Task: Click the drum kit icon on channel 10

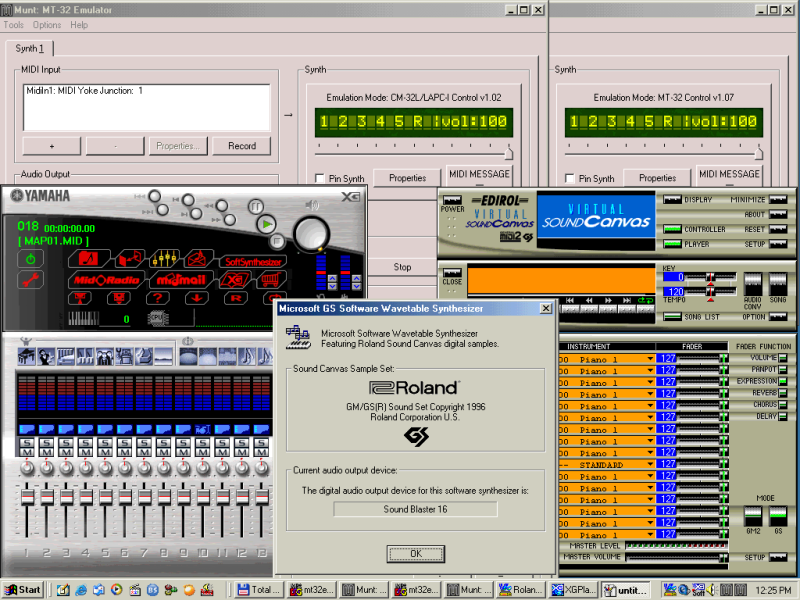Action: click(x=203, y=430)
